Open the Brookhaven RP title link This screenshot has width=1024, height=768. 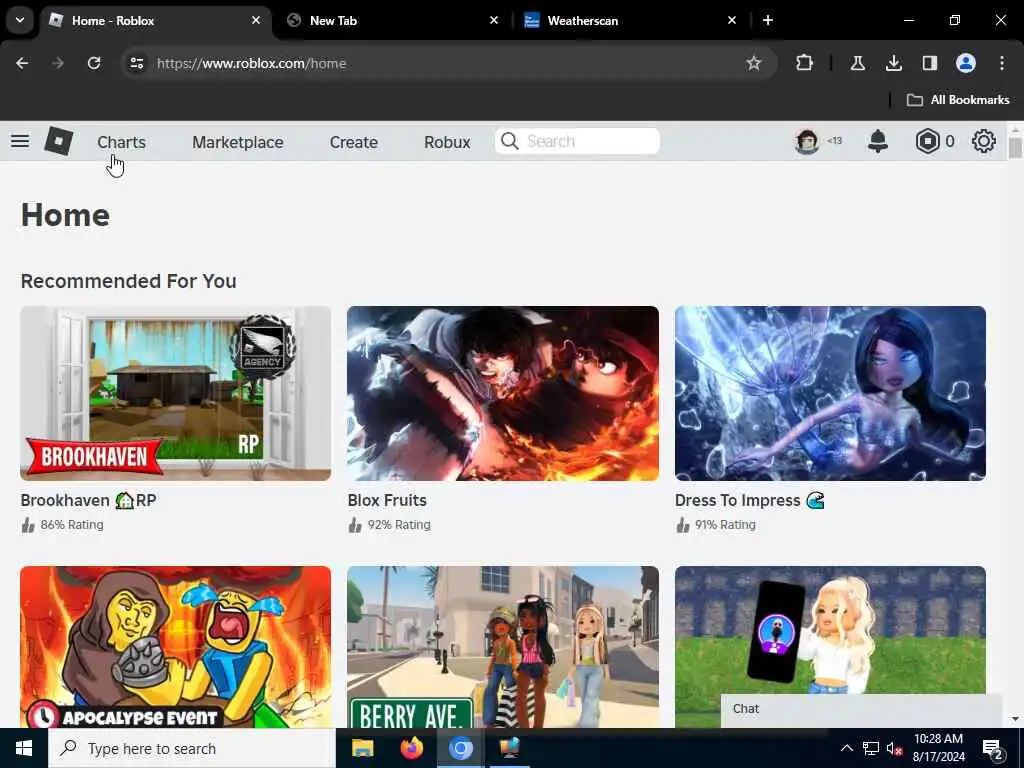(x=88, y=500)
